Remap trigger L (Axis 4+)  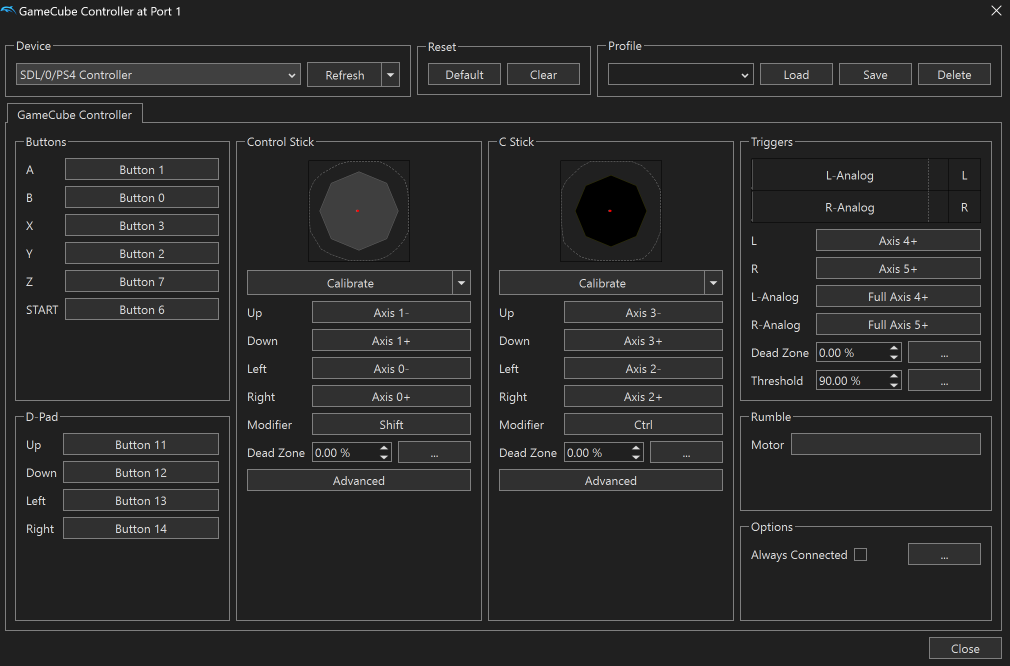coord(898,240)
